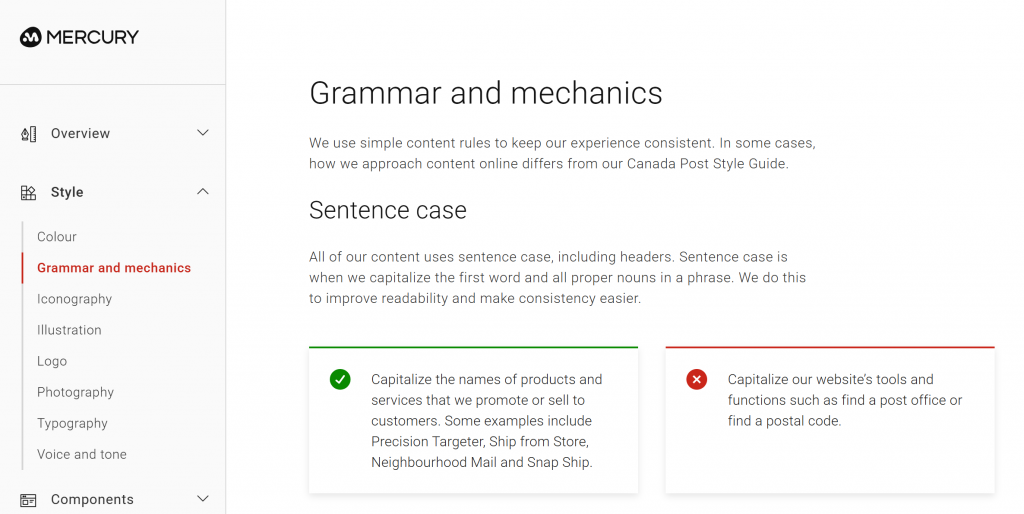Click the Grammar and mechanics page title
This screenshot has height=514, width=1024.
[486, 93]
